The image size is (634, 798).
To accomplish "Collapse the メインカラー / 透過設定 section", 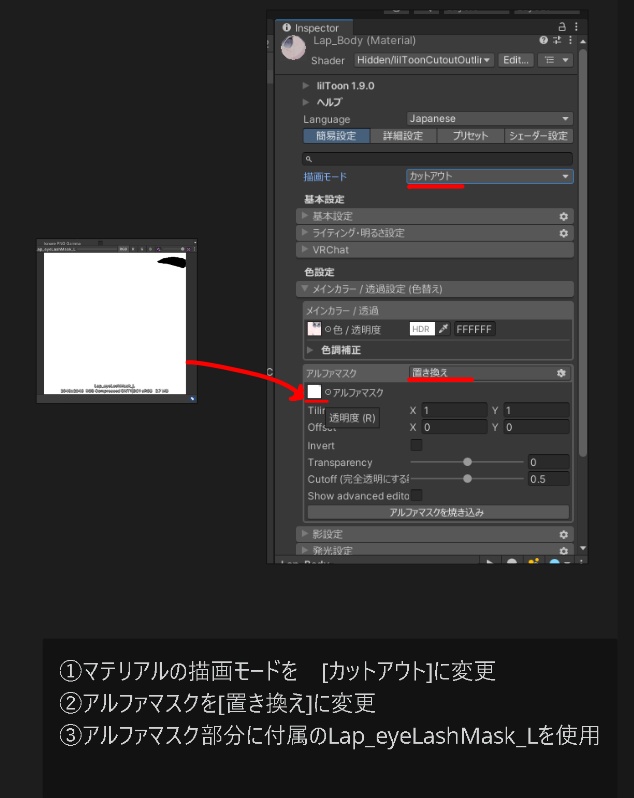I will pyautogui.click(x=435, y=289).
